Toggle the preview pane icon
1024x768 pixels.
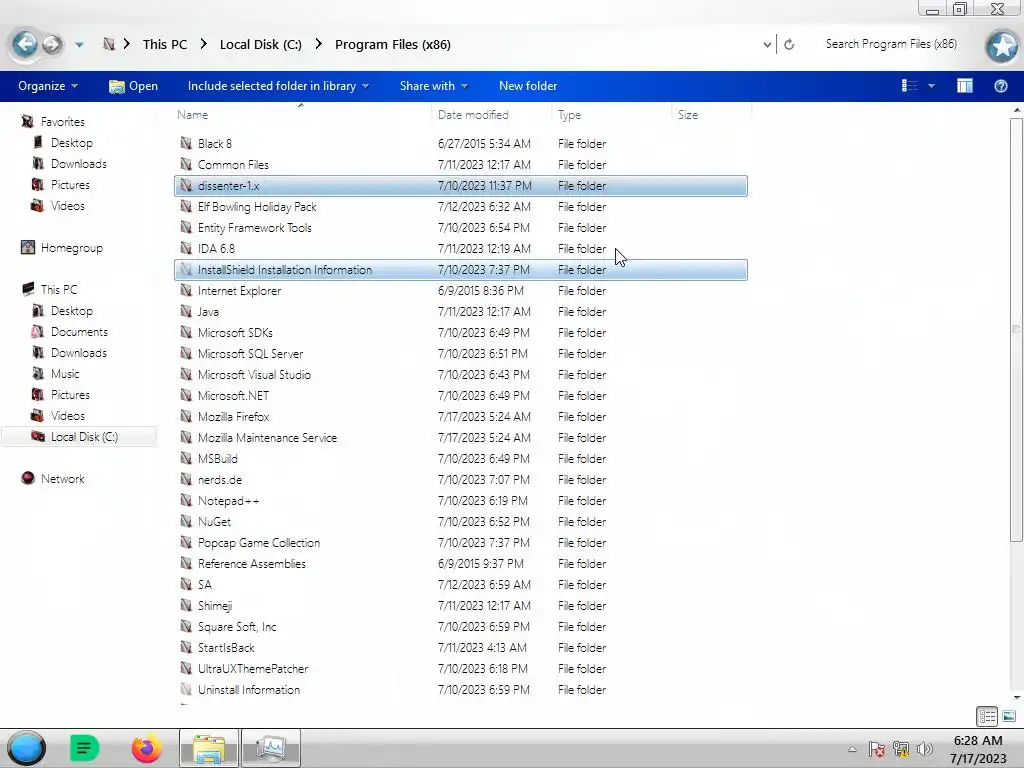[x=965, y=86]
